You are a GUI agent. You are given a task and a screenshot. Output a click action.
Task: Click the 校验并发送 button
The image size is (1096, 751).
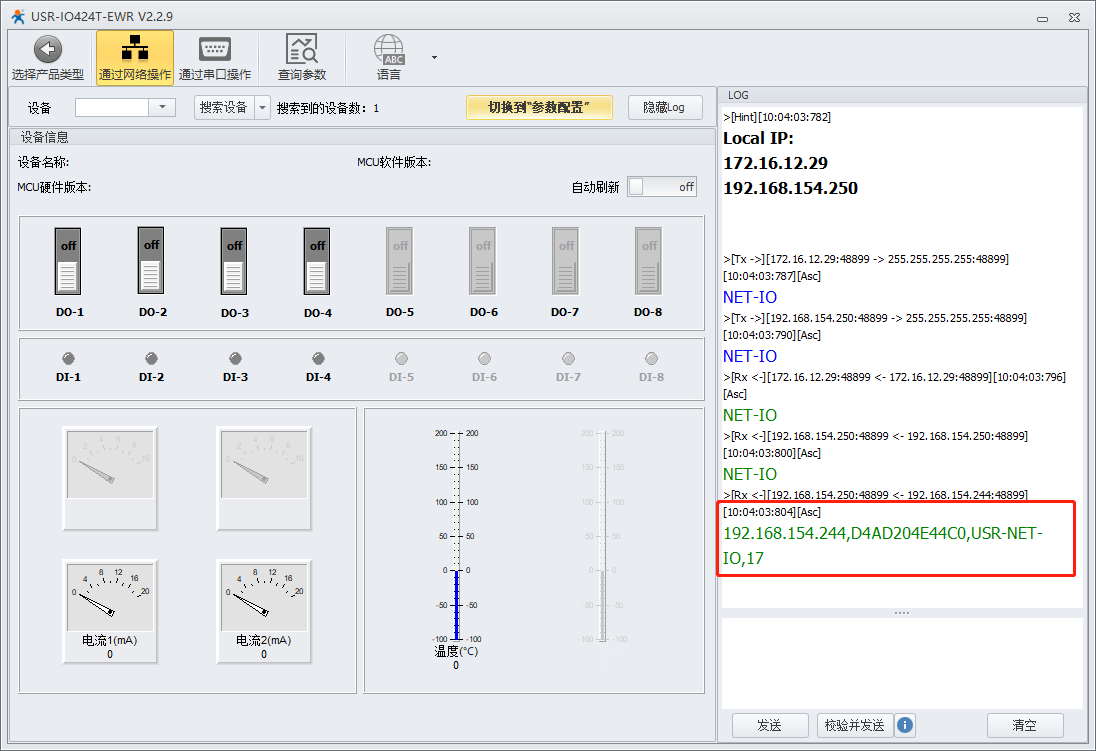pos(855,725)
